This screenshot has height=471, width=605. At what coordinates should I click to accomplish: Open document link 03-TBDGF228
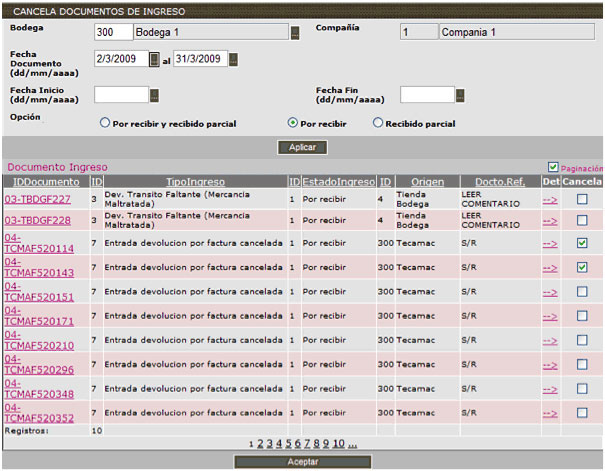coord(37,220)
